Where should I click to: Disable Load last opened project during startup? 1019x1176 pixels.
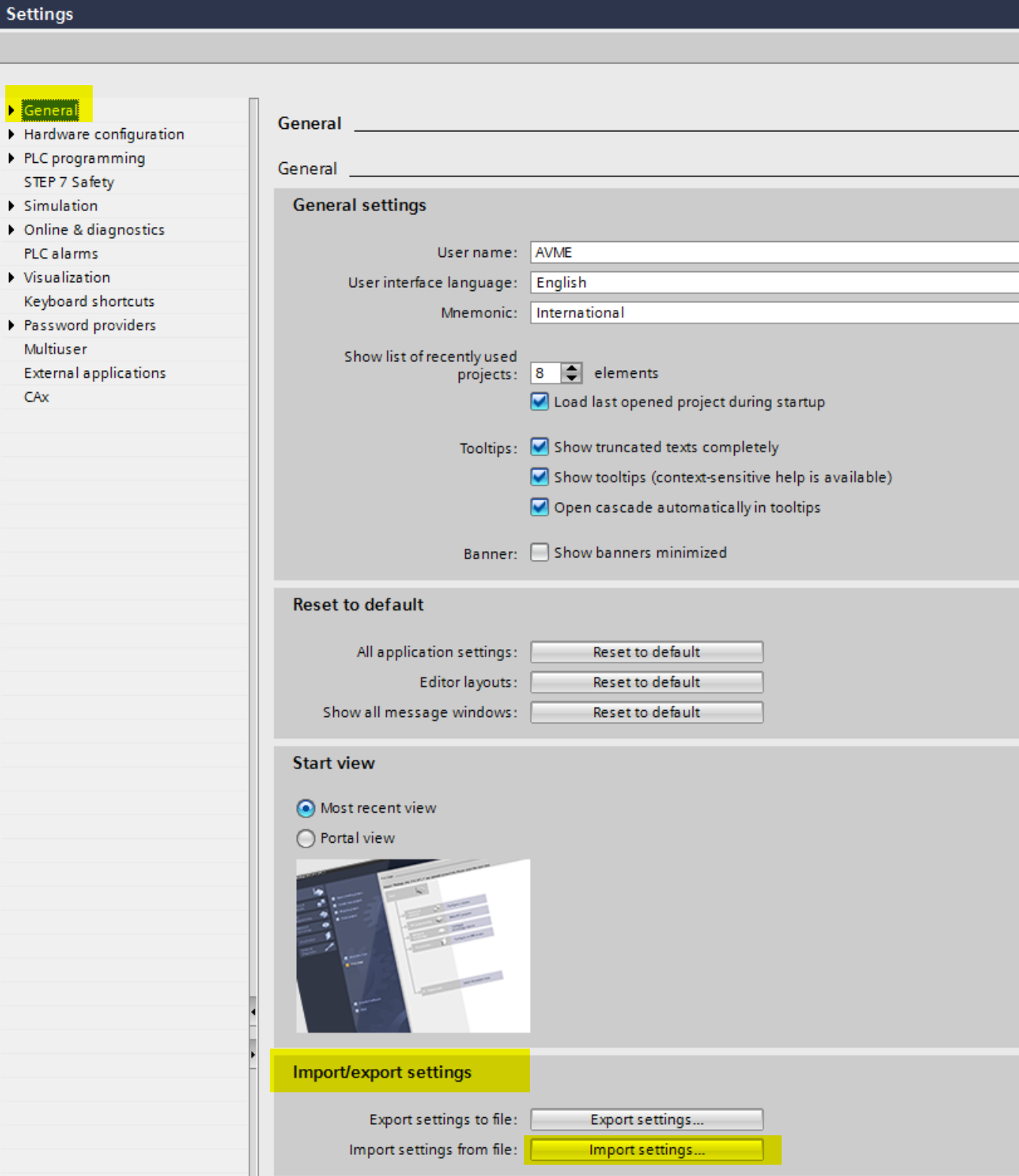(x=540, y=402)
